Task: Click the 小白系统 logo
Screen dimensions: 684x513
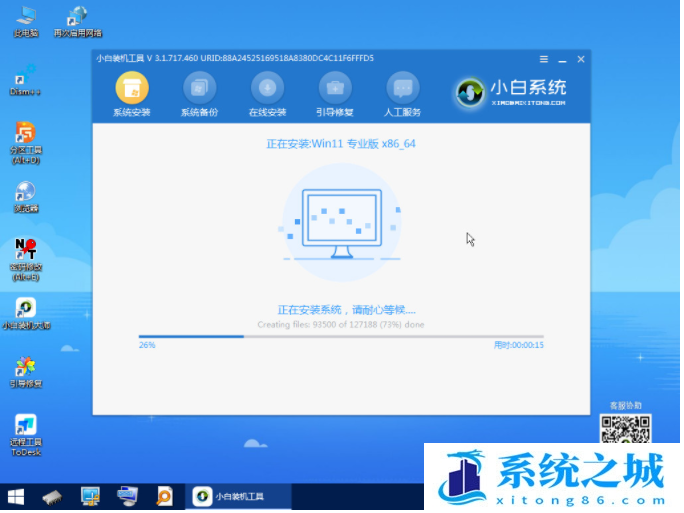Action: 511,92
